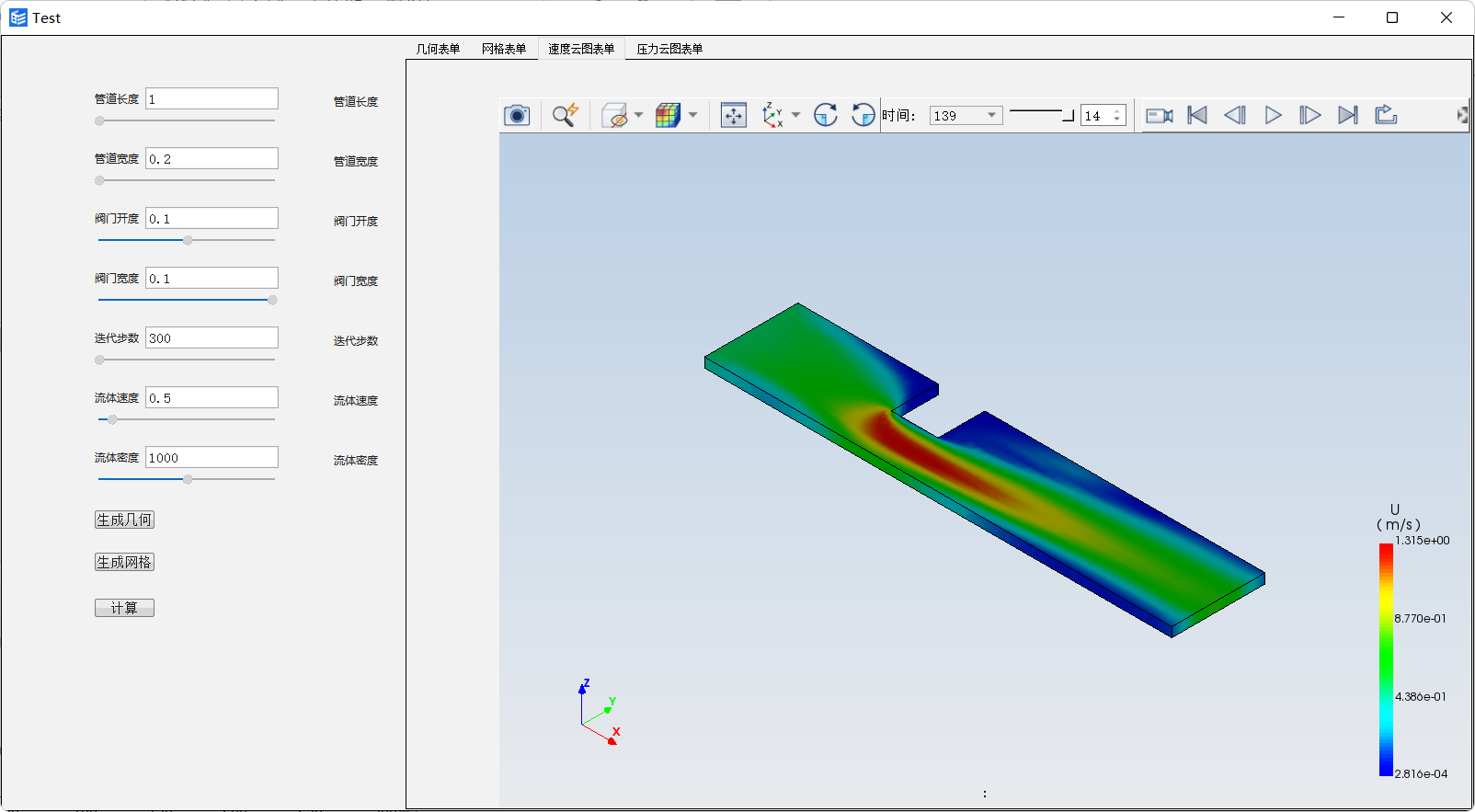
Task: Click the 阀门宽度 input field
Action: [x=212, y=278]
